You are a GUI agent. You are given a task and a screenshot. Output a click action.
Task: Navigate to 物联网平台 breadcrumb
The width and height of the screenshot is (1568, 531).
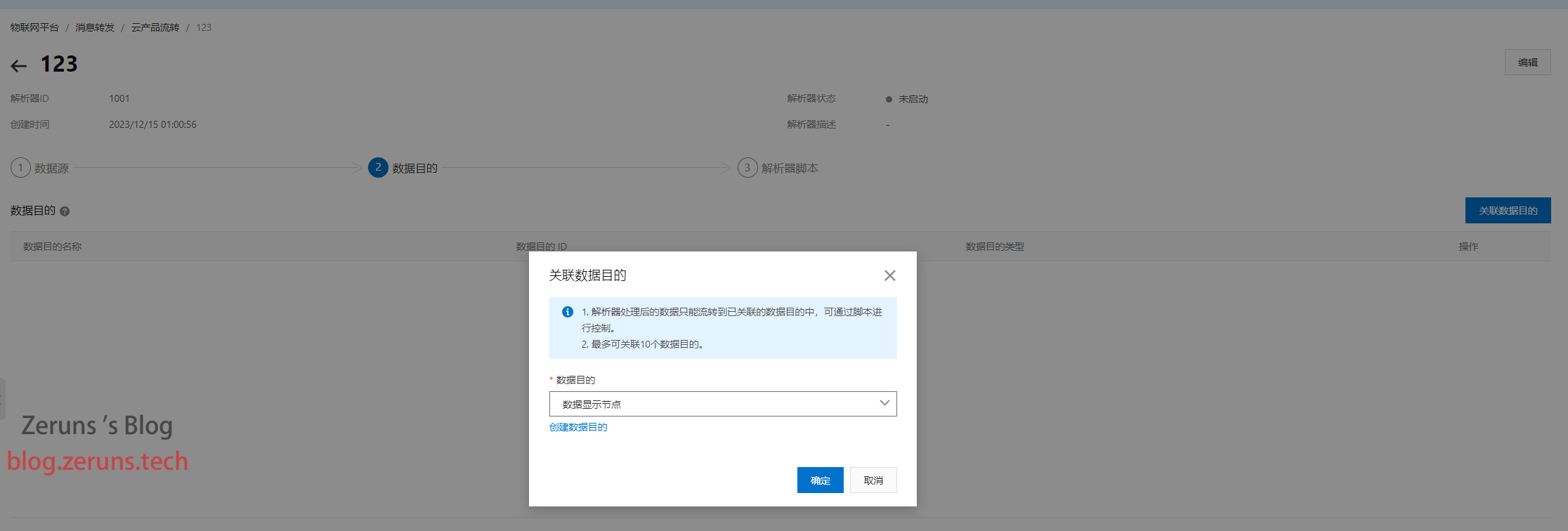coord(34,27)
